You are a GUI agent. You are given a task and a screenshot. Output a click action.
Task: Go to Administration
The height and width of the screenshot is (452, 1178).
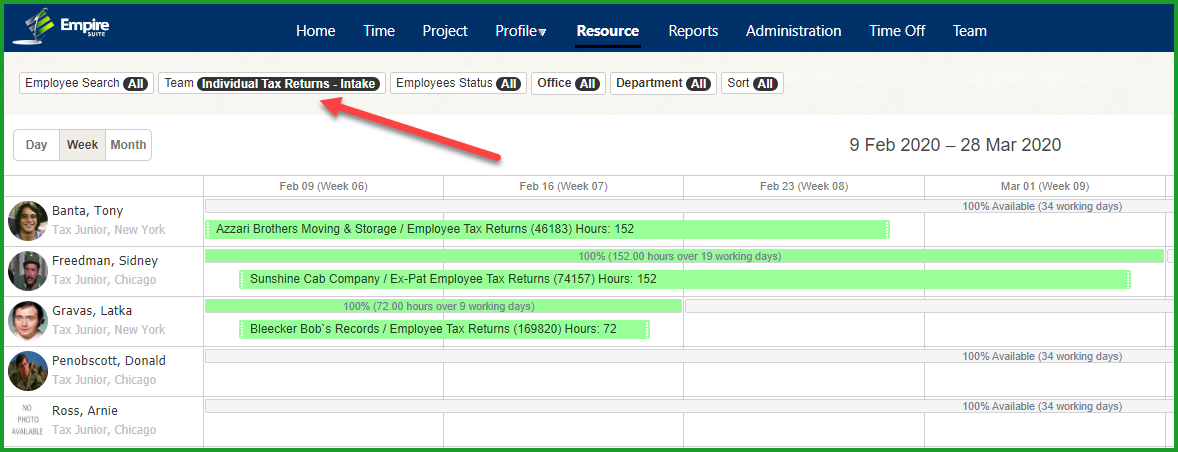coord(793,31)
